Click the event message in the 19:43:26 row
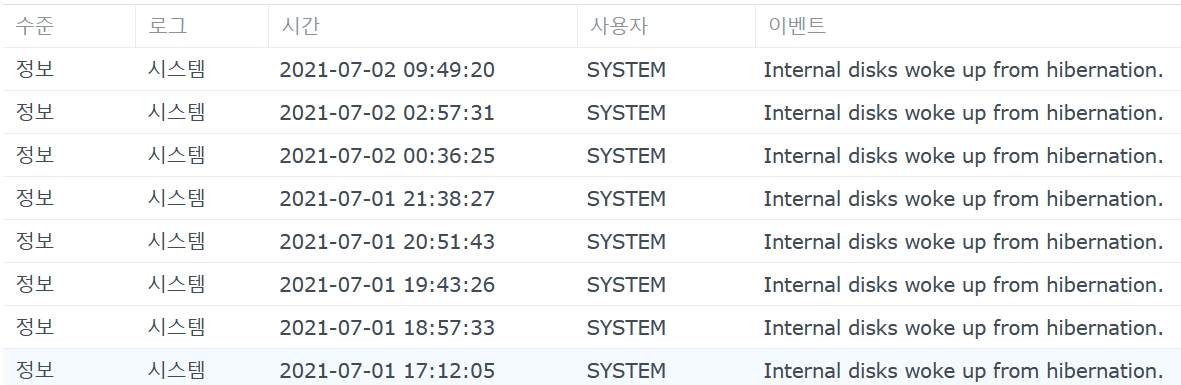1181x385 pixels. 963,285
